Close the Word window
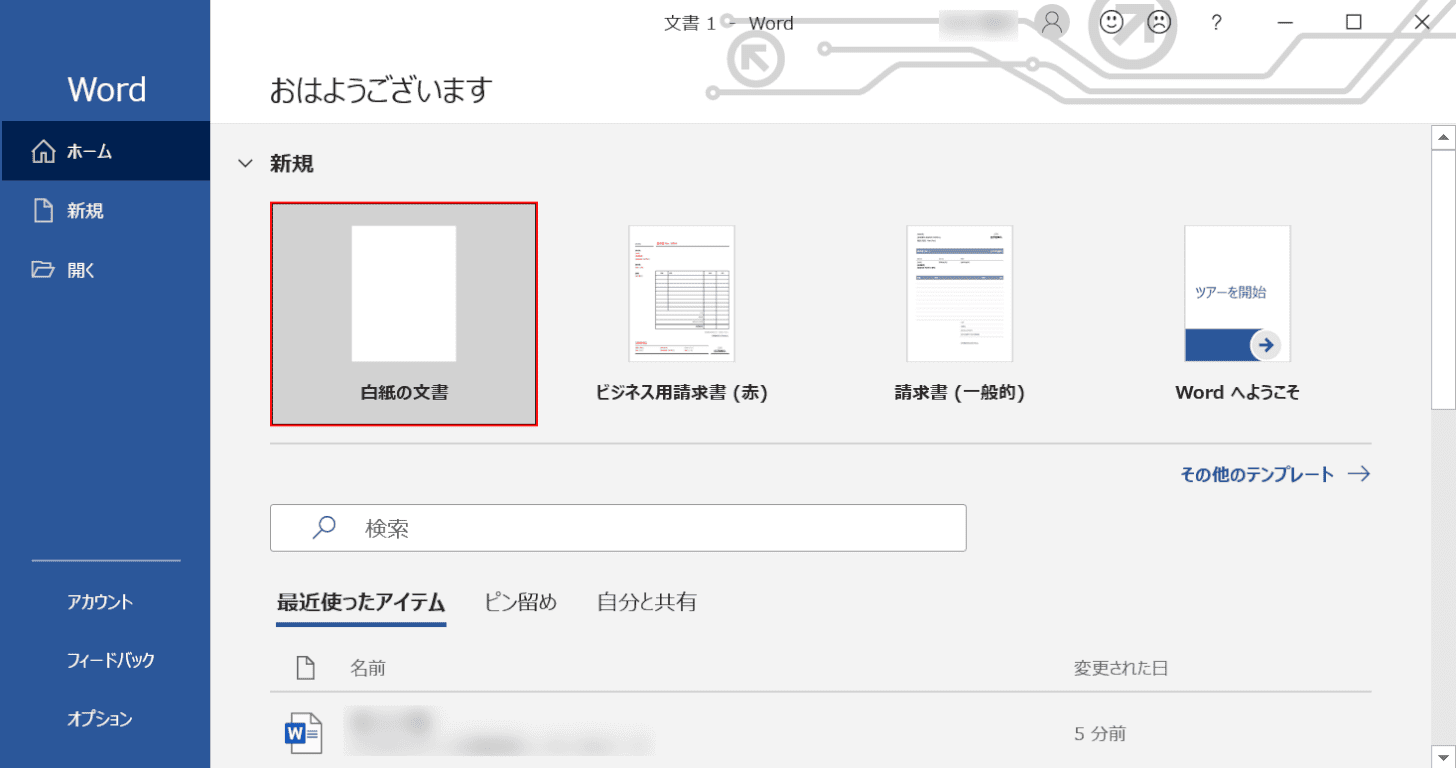The image size is (1456, 768). (x=1422, y=22)
